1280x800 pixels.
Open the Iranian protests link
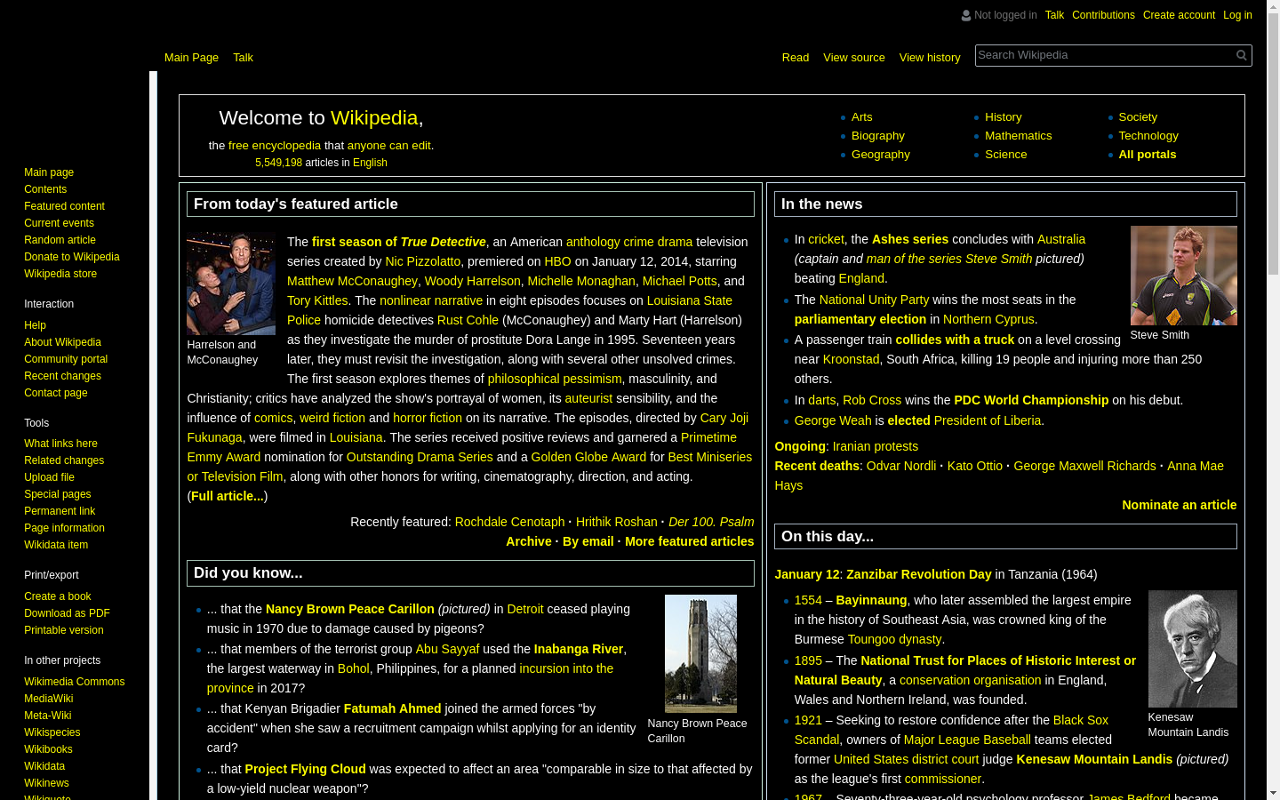click(x=875, y=446)
